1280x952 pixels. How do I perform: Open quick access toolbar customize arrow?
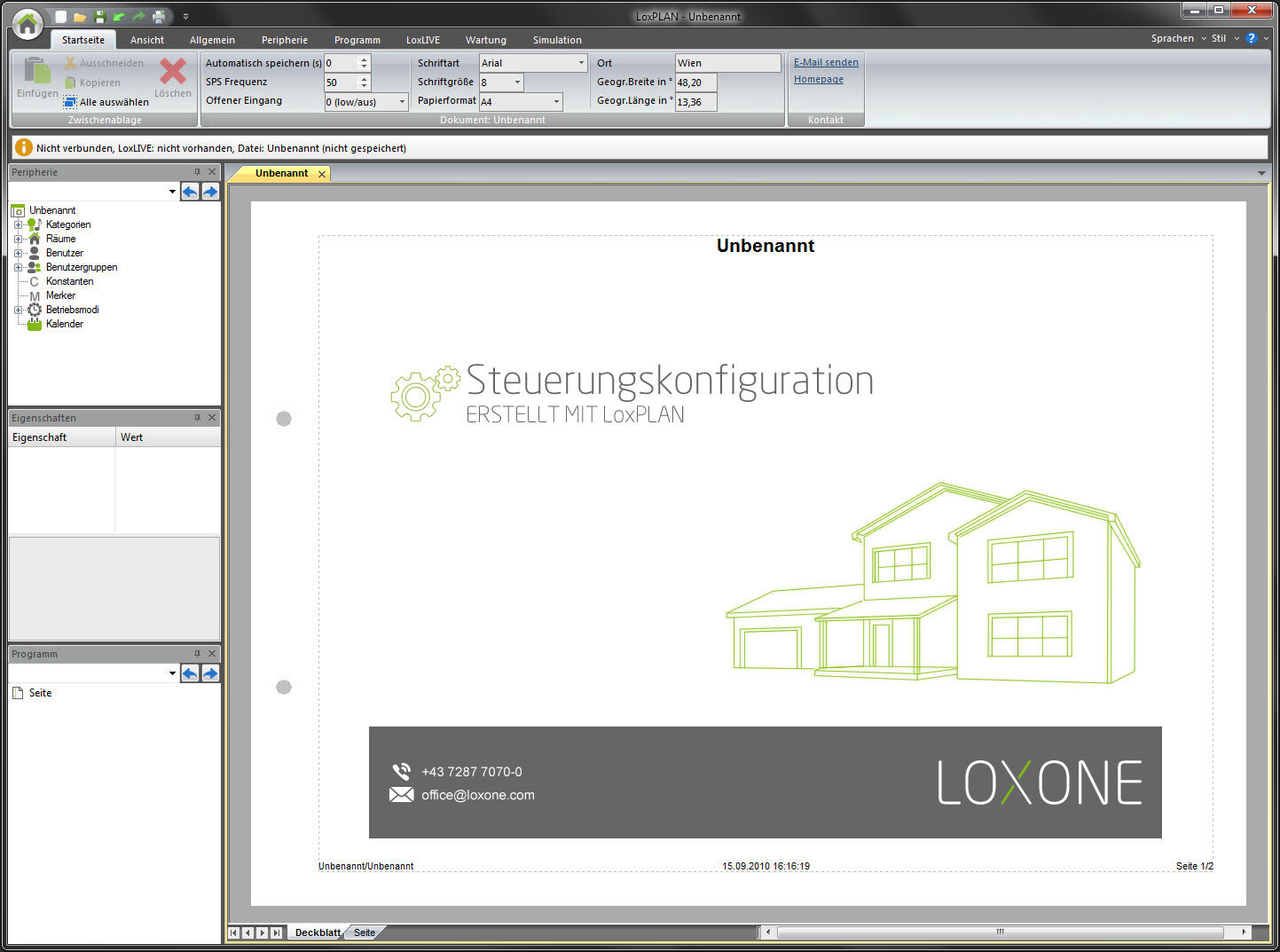(x=185, y=17)
